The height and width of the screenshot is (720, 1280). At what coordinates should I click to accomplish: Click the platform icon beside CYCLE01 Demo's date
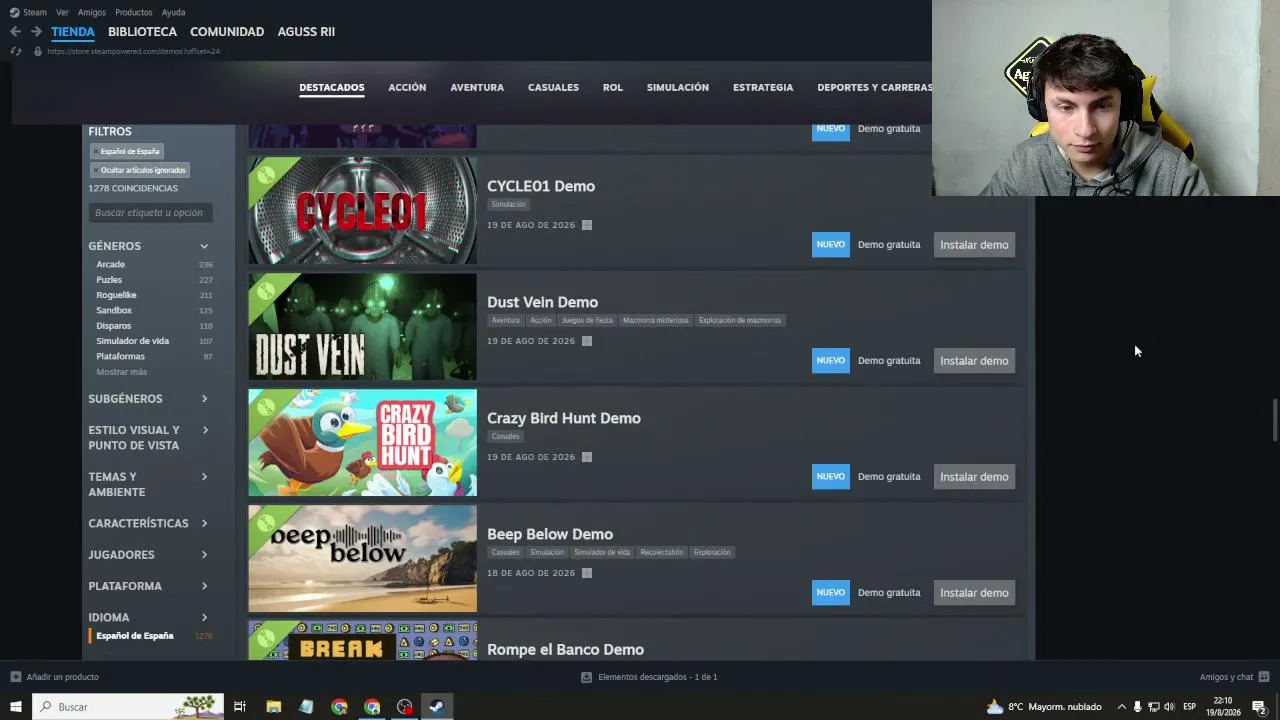(587, 225)
